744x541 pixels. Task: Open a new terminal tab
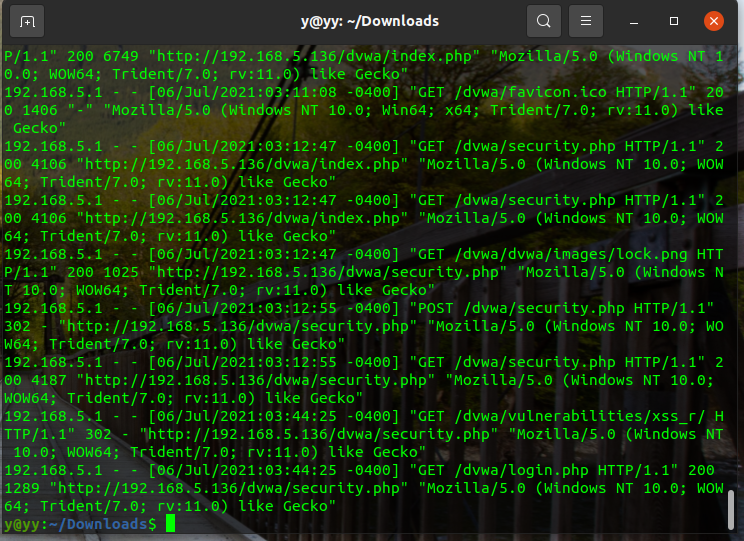27,21
